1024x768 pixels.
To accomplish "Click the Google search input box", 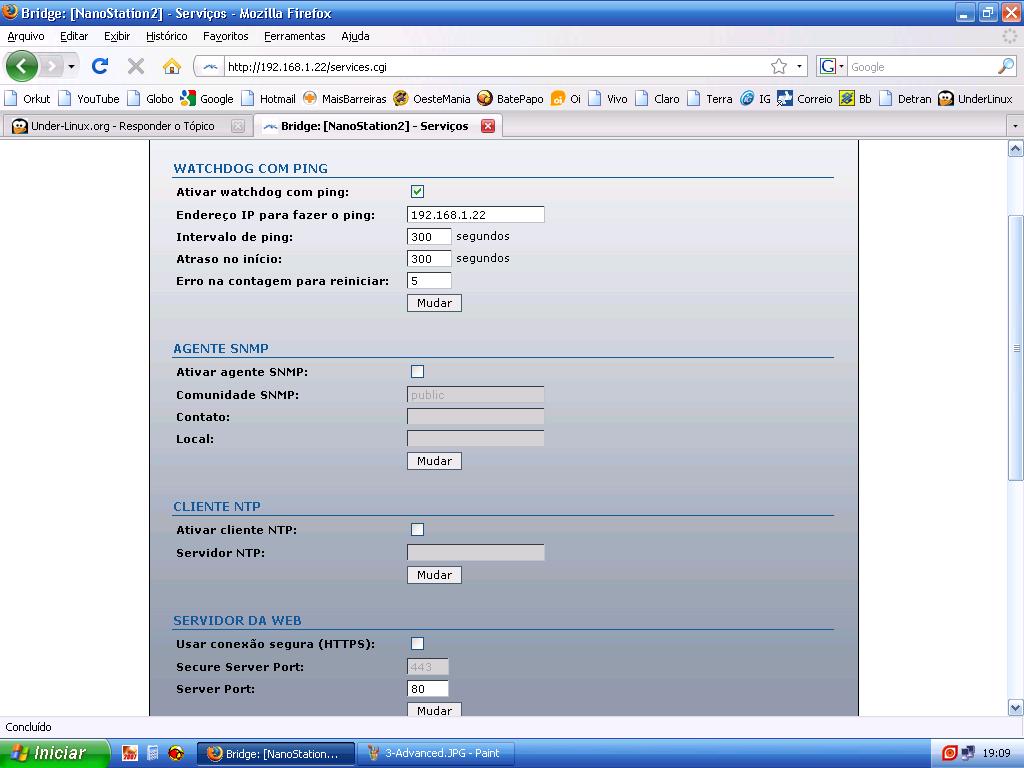I will [922, 67].
